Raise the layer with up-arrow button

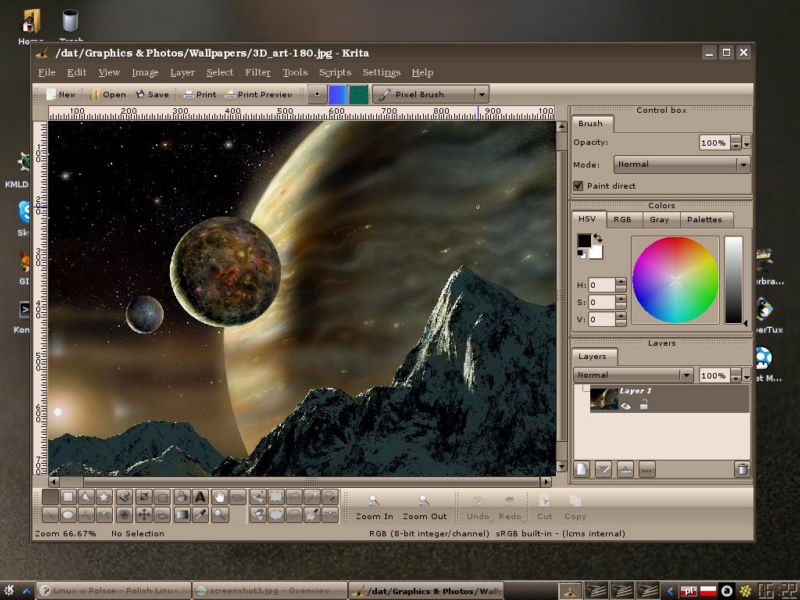(626, 469)
